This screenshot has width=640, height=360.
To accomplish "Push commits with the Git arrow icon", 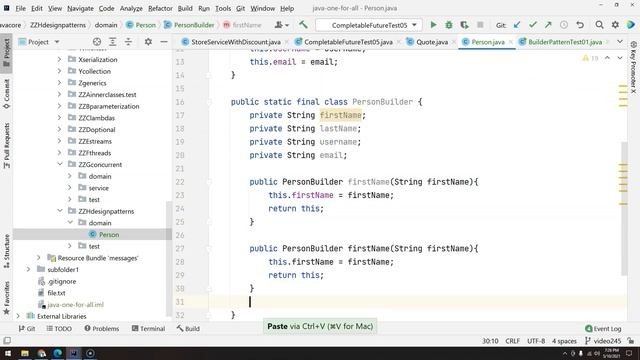I will point(548,25).
